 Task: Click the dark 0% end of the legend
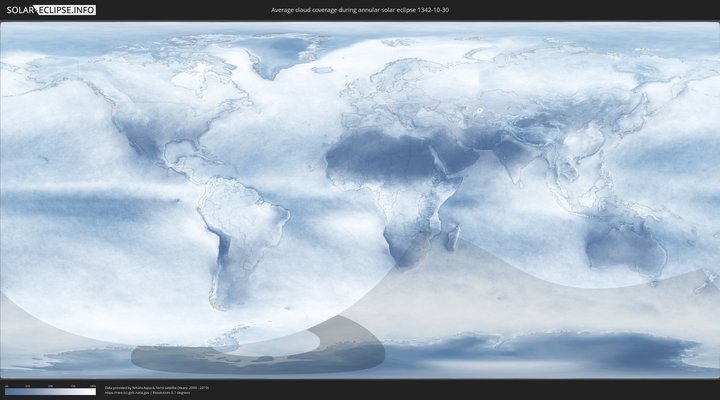pos(8,391)
